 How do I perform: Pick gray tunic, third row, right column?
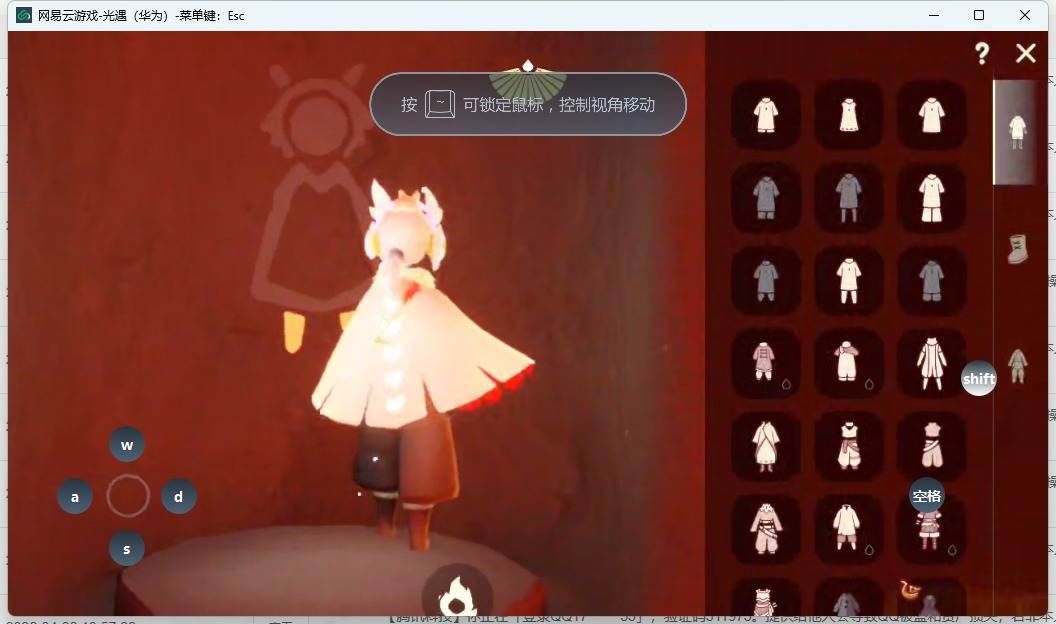click(931, 281)
